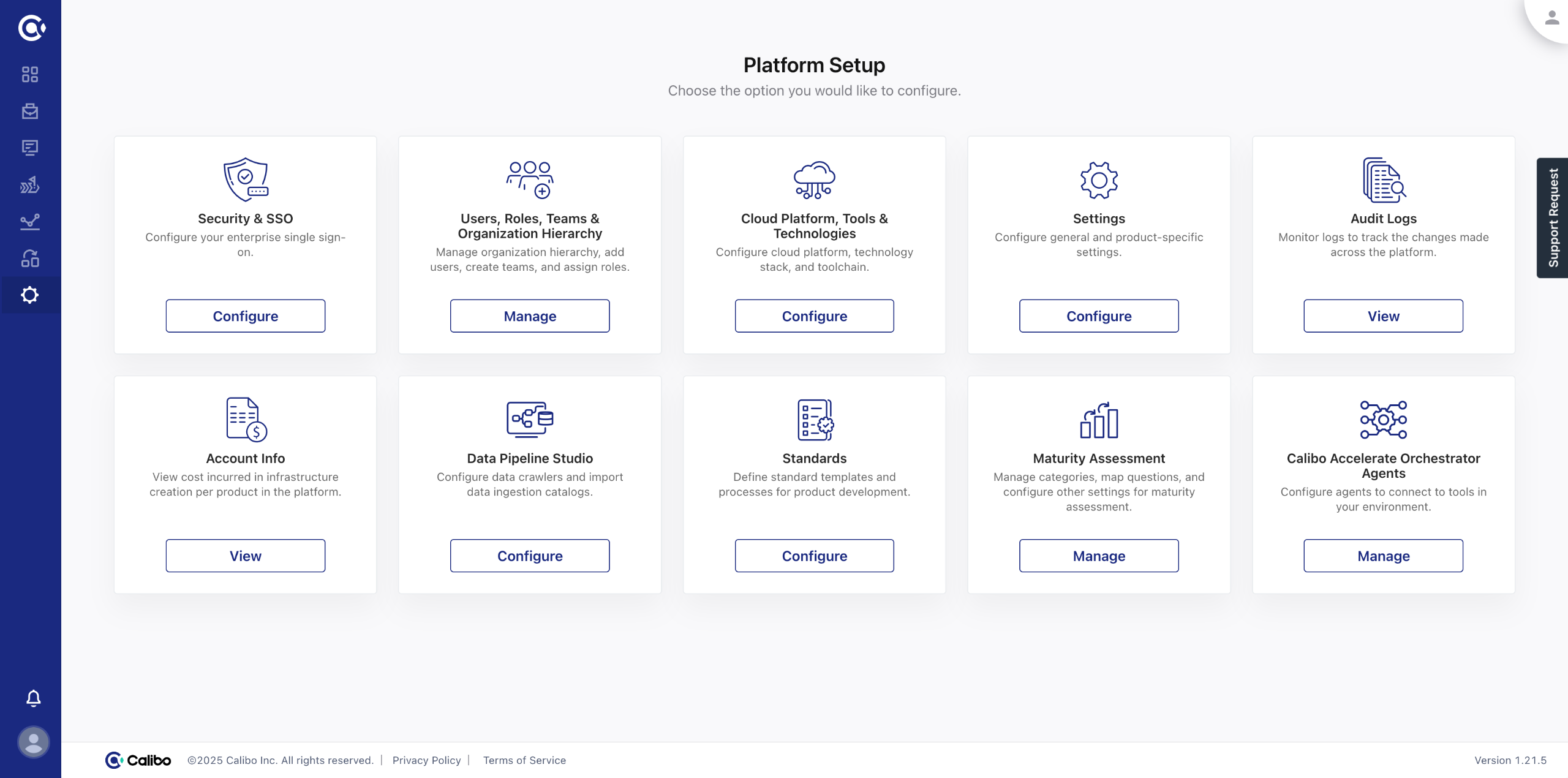Open the briefcase portfolio icon in sidebar
Screen dimensions: 1568x778
pyautogui.click(x=30, y=111)
